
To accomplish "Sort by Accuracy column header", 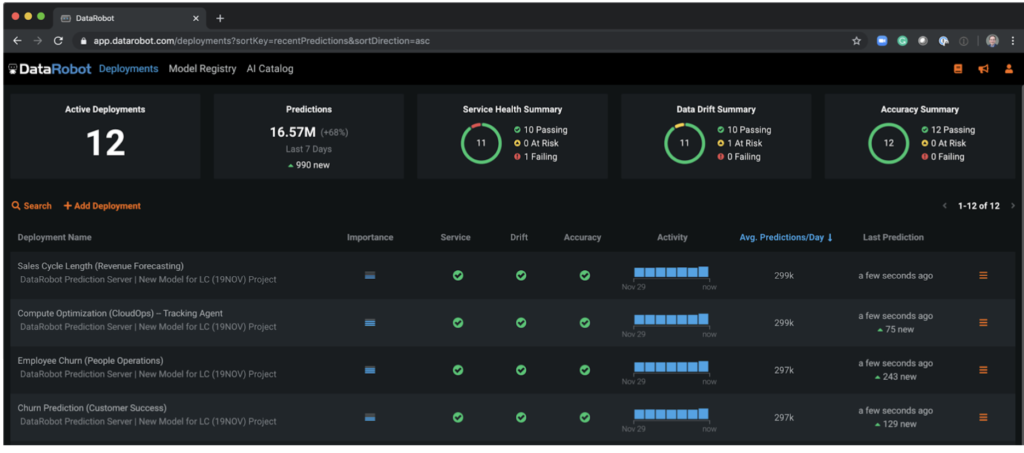I will pyautogui.click(x=583, y=238).
